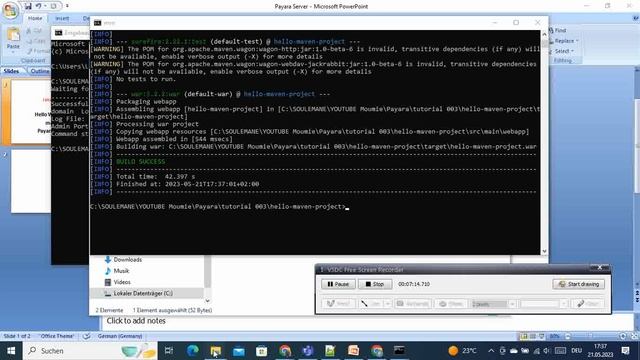
Task: Start Slide Show view icon
Action: 542,336
